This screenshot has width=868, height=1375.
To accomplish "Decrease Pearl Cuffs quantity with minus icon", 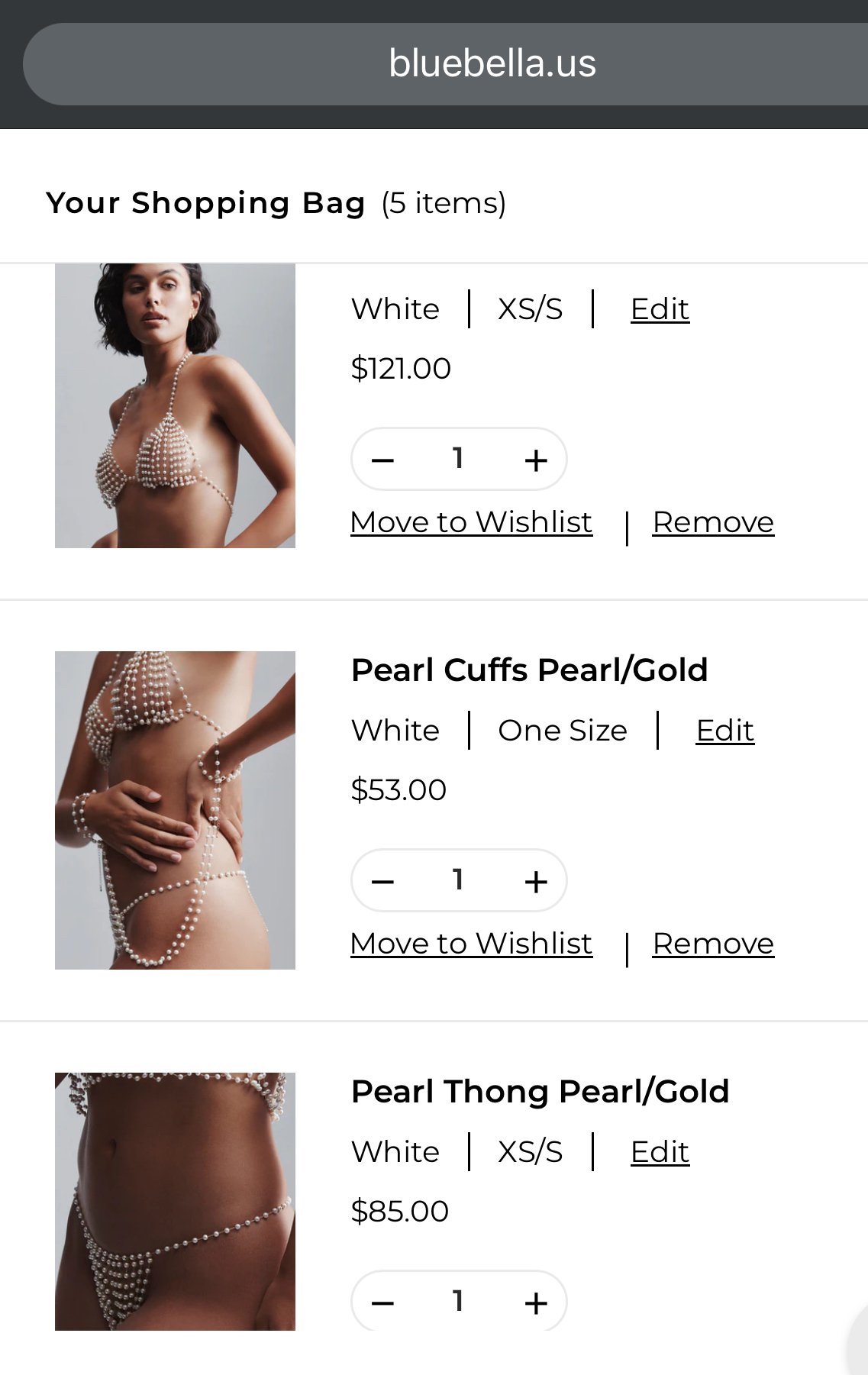I will coord(382,881).
